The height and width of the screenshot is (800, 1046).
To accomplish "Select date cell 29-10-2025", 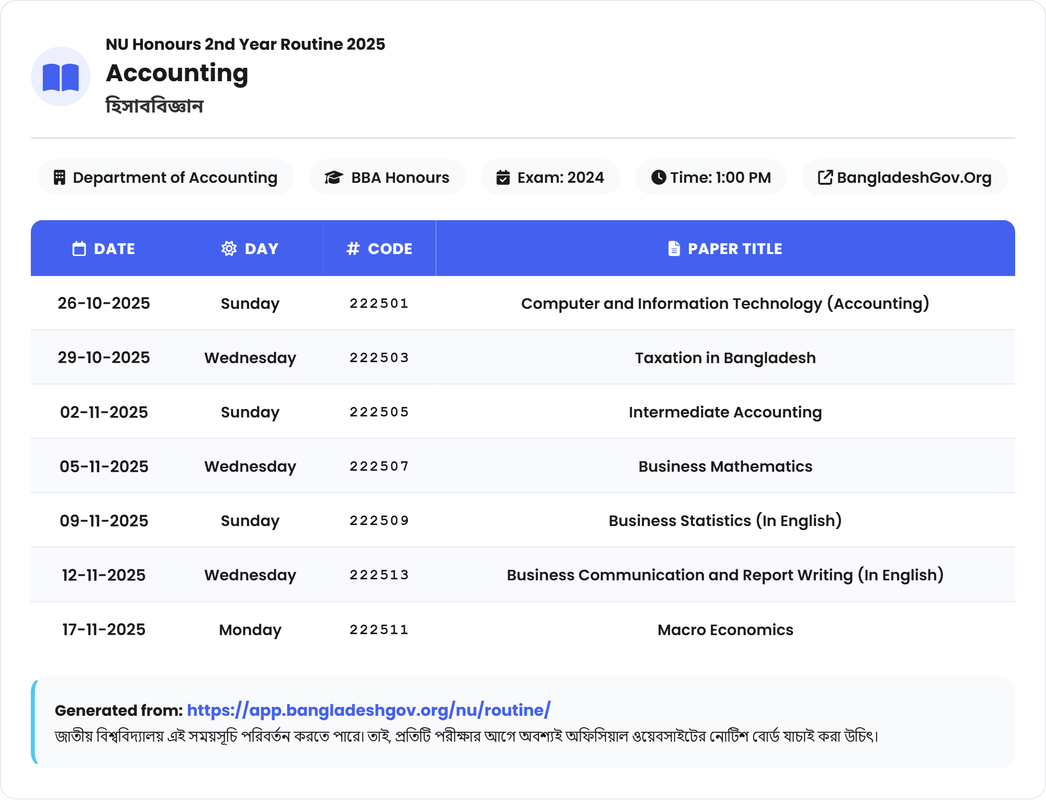I will coord(104,358).
